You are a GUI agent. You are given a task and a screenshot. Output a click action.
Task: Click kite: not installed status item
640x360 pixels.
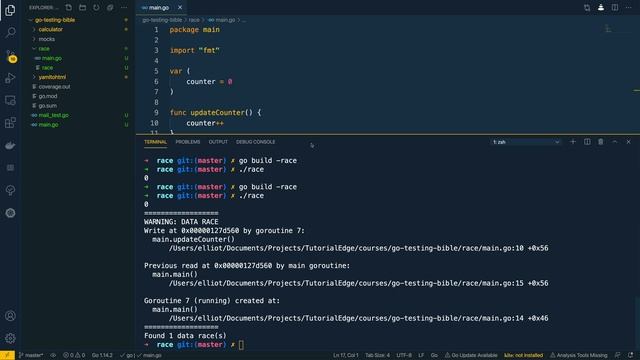click(x=524, y=355)
